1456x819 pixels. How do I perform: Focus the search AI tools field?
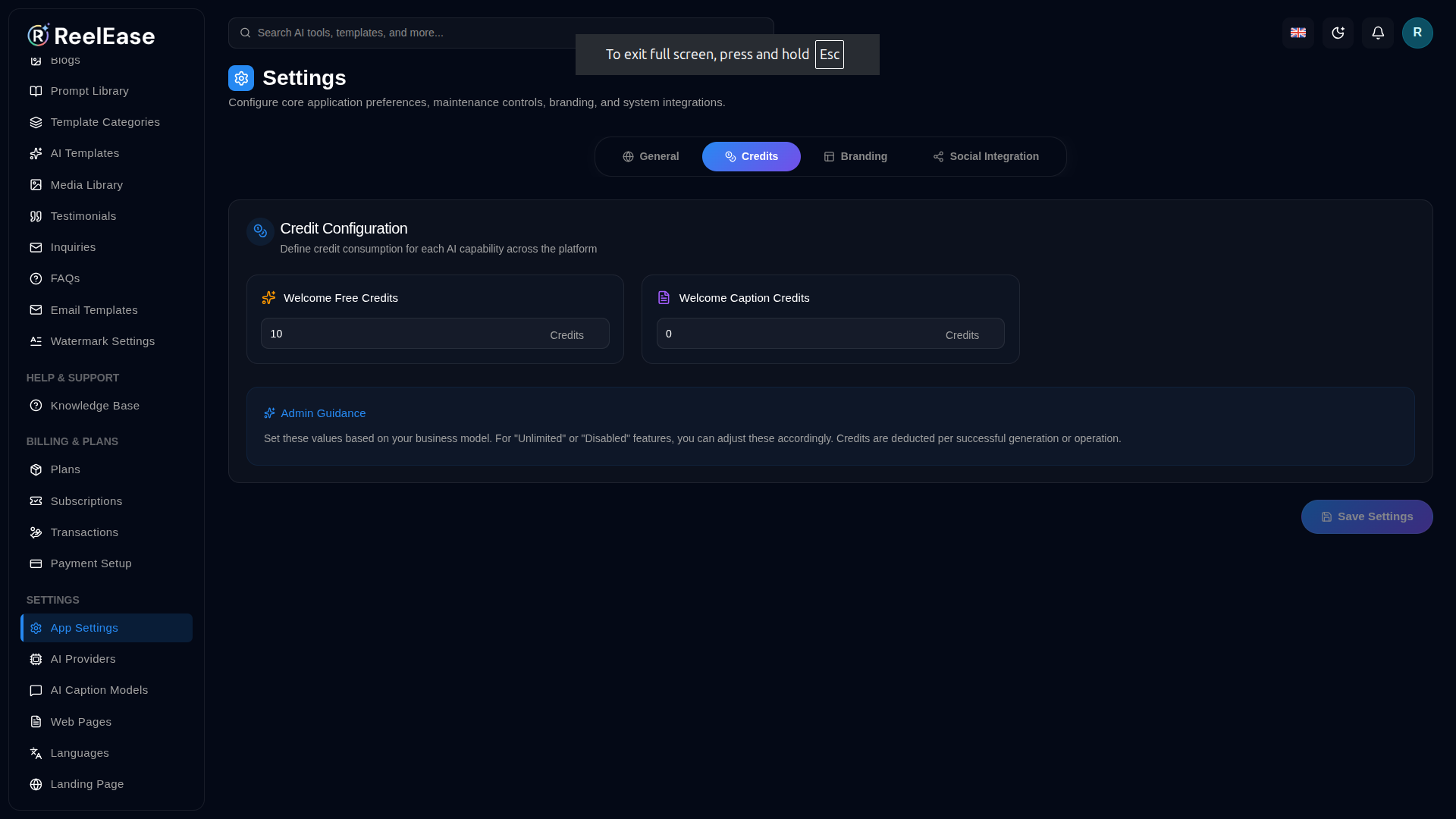(x=500, y=33)
